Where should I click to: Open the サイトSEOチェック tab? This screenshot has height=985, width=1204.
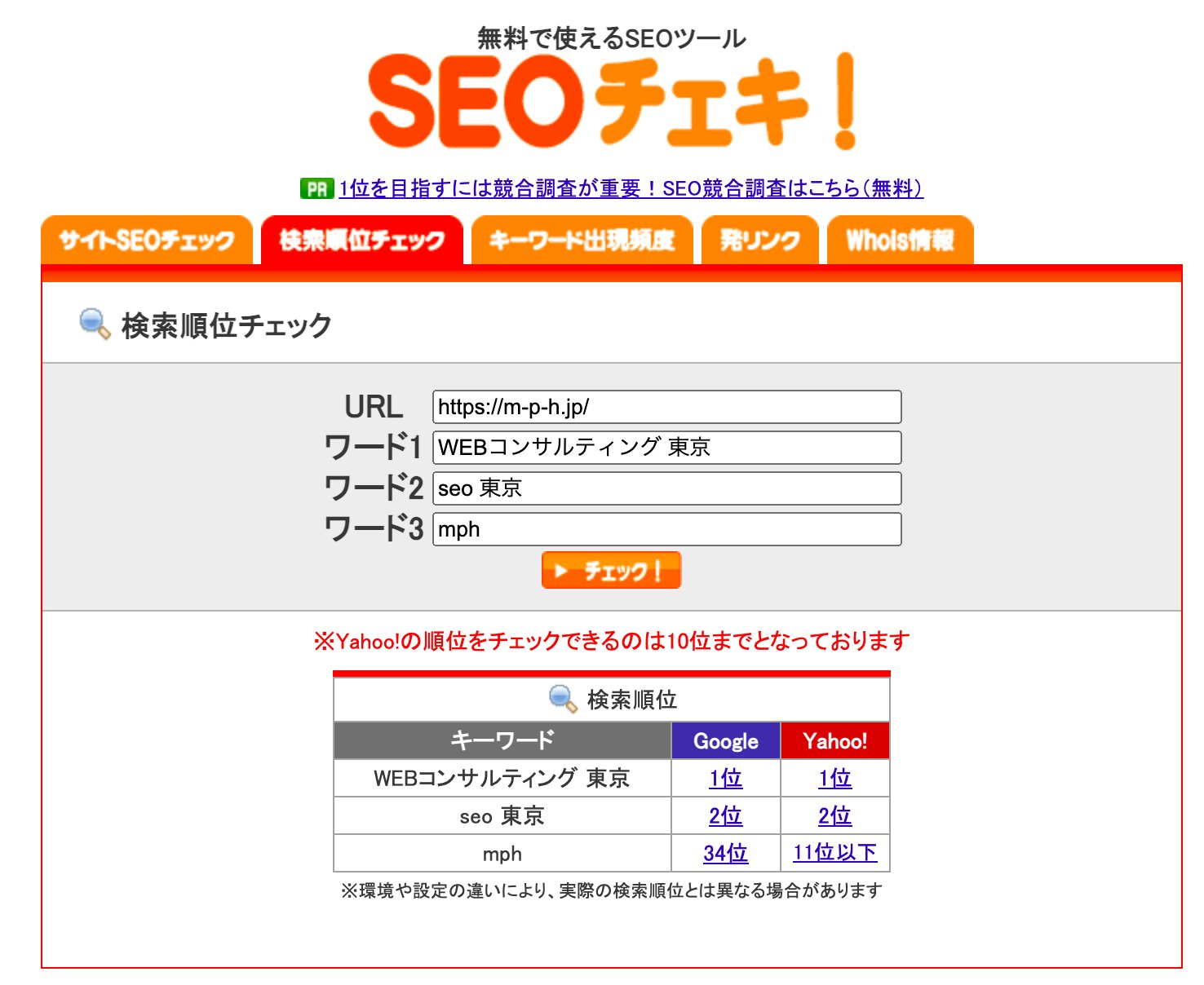tap(147, 240)
